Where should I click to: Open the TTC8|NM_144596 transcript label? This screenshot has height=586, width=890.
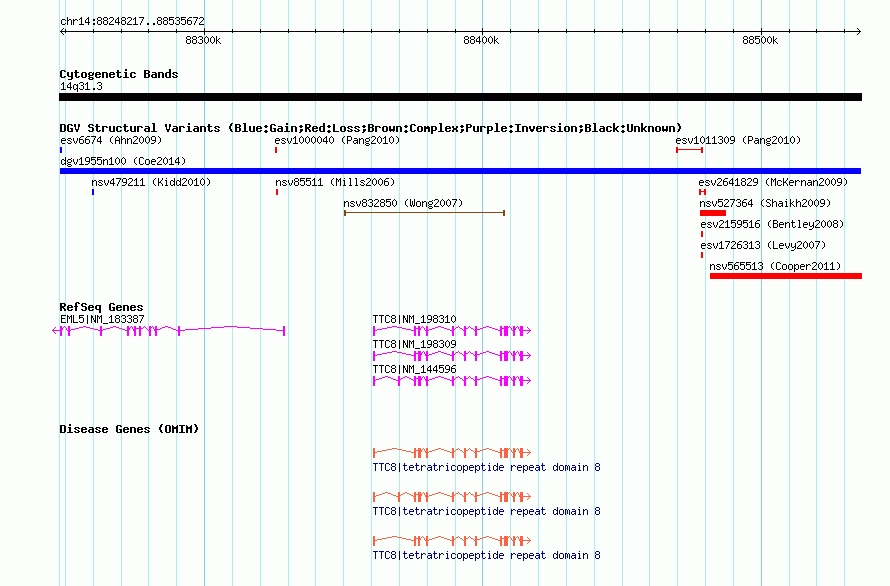[x=414, y=369]
